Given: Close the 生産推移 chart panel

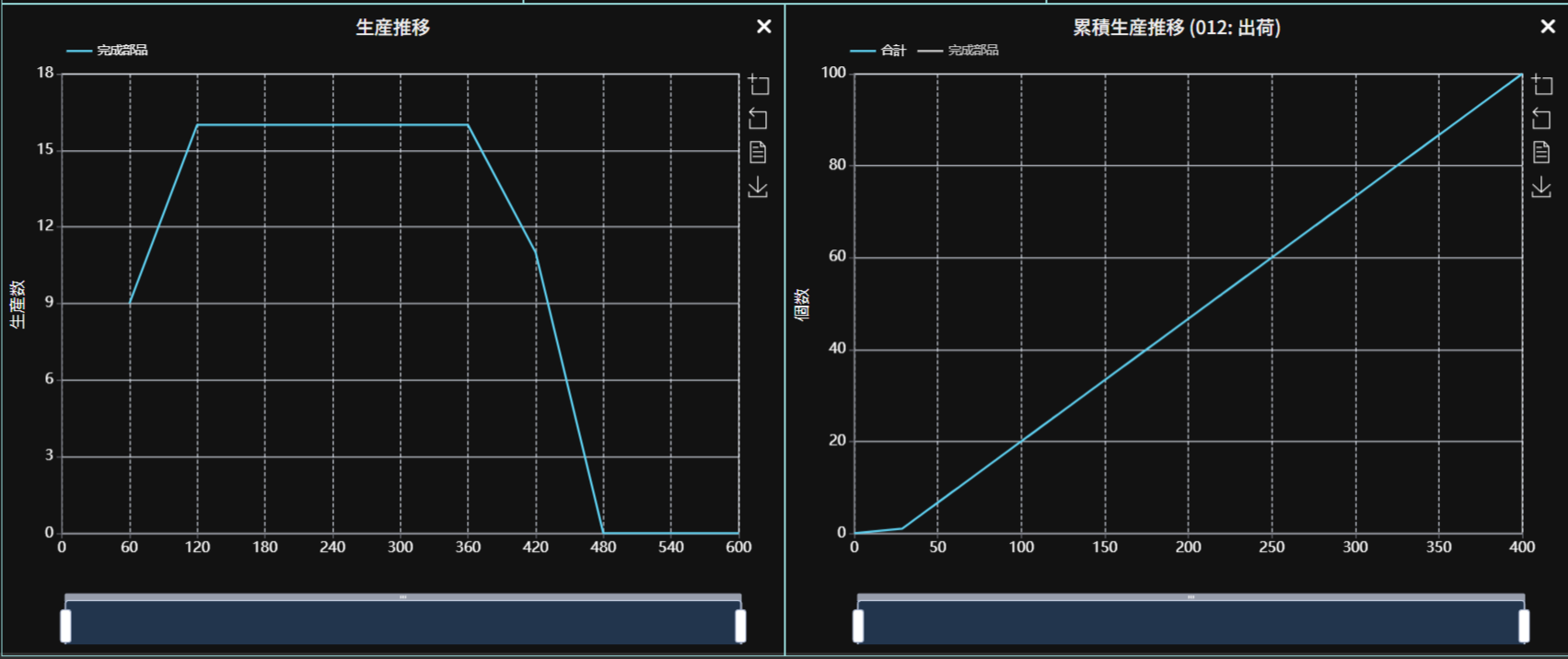Looking at the screenshot, I should (763, 27).
